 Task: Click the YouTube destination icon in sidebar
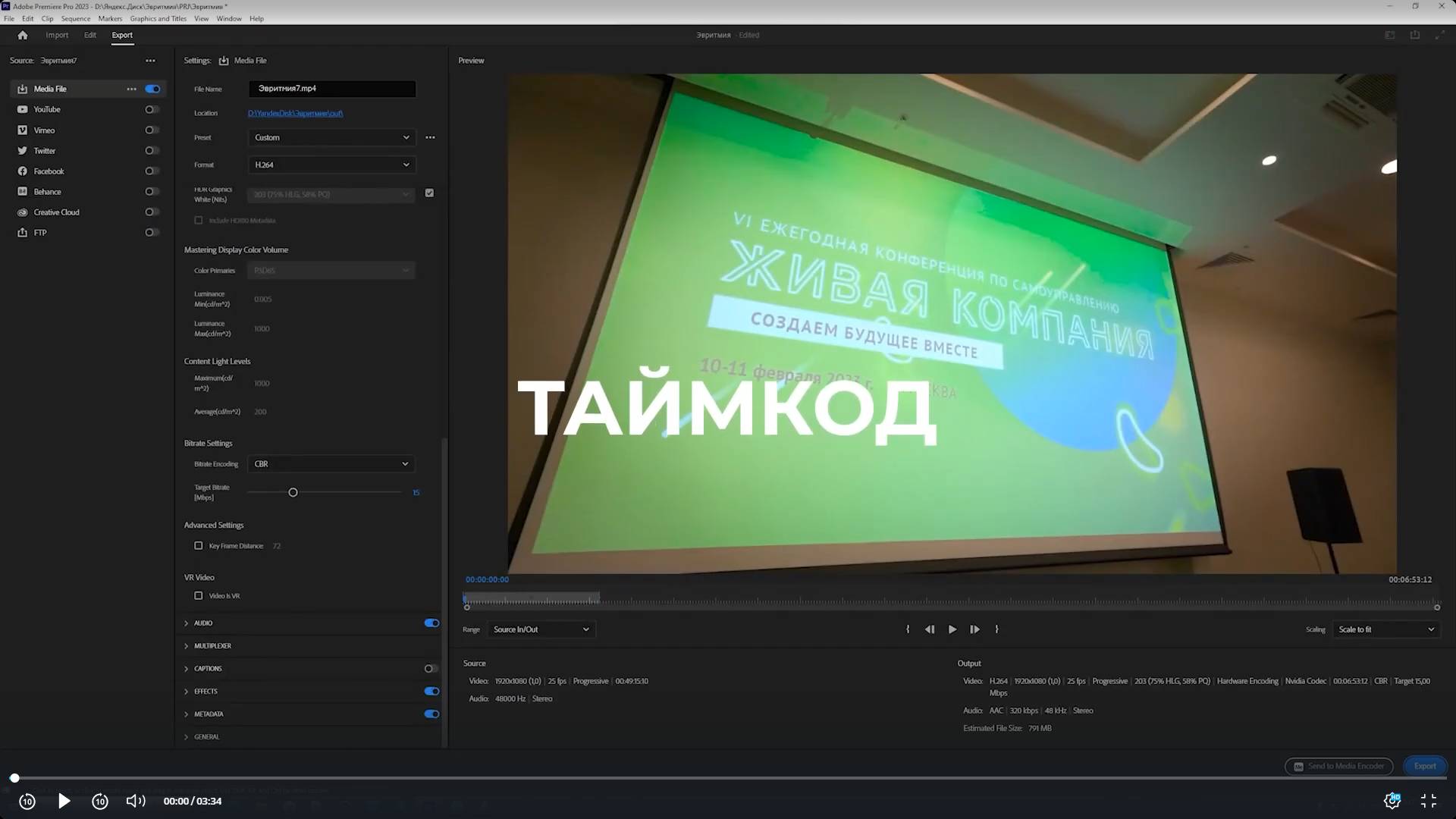pyautogui.click(x=23, y=109)
